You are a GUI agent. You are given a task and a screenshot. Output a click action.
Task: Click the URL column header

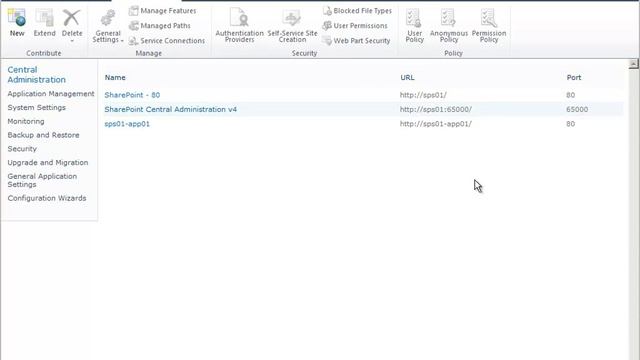(407, 78)
